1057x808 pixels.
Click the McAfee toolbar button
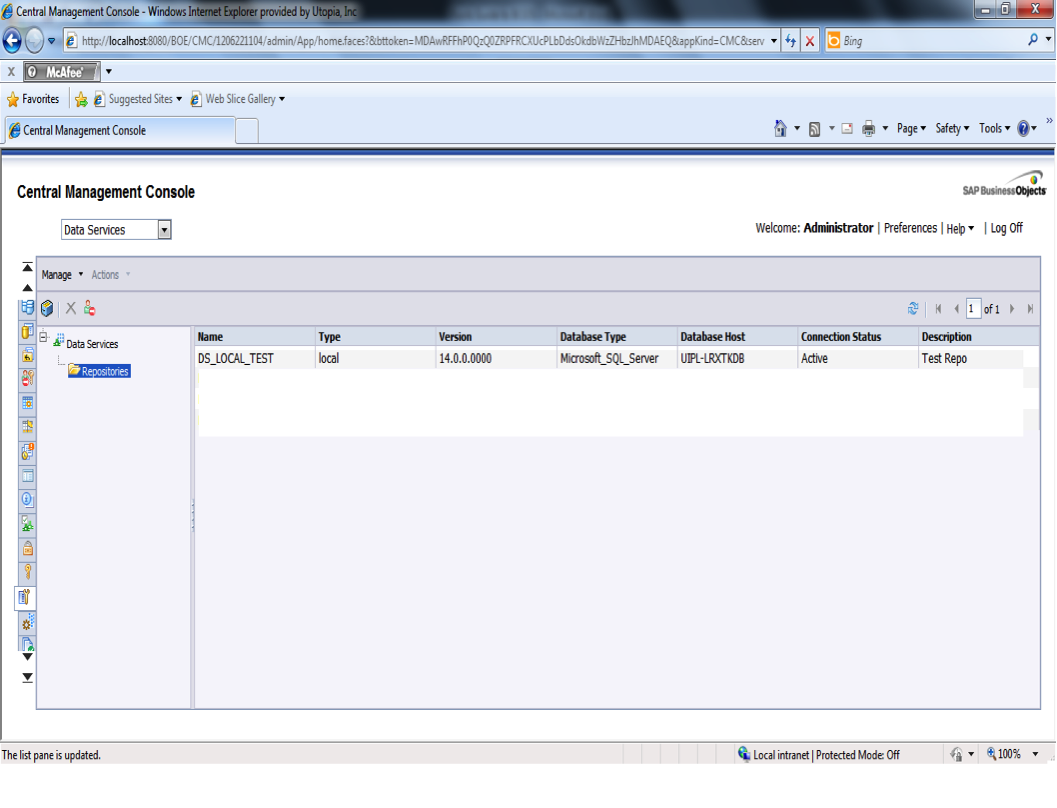[x=62, y=71]
